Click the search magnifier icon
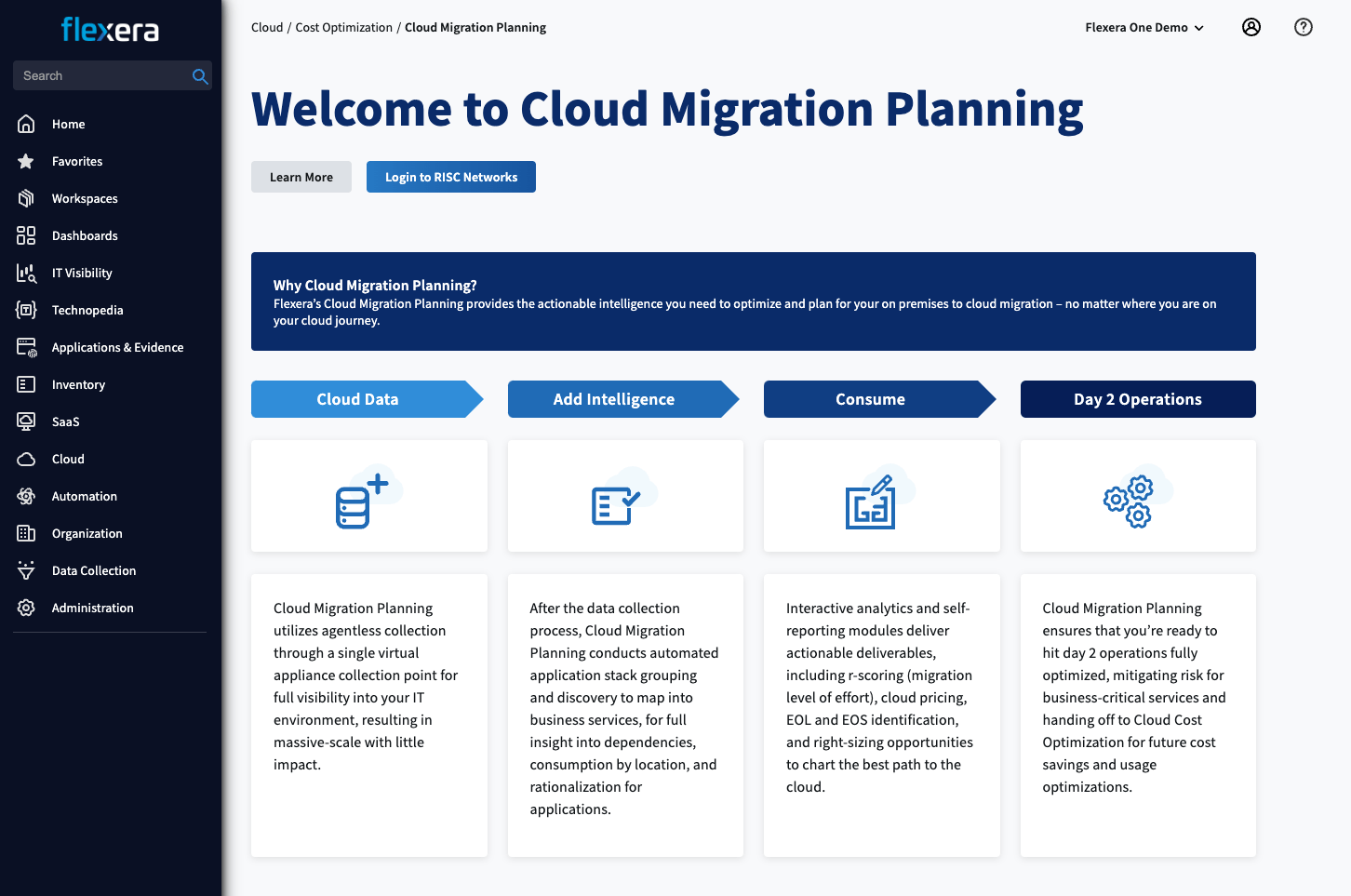Screen dimensions: 1351x896 pyautogui.click(x=199, y=76)
